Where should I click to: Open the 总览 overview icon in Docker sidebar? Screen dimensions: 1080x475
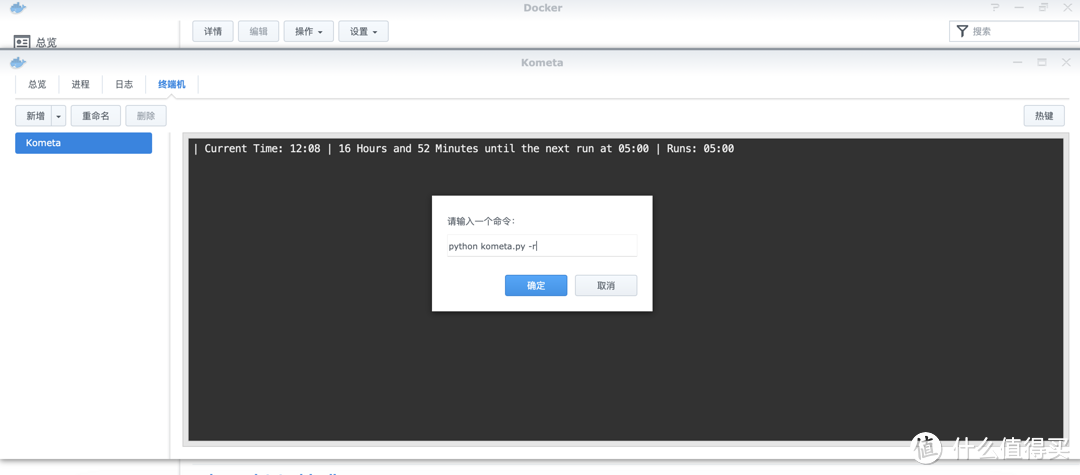[22, 42]
